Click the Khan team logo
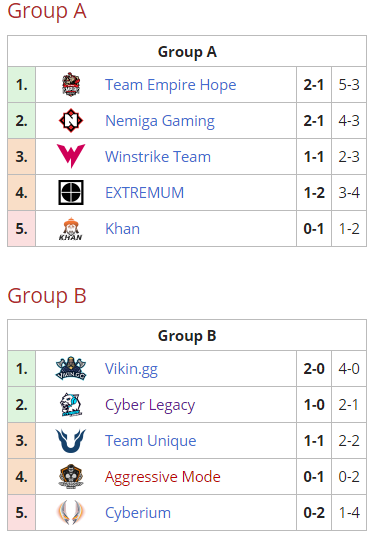Screen dimensions: 376x543 coord(71,229)
